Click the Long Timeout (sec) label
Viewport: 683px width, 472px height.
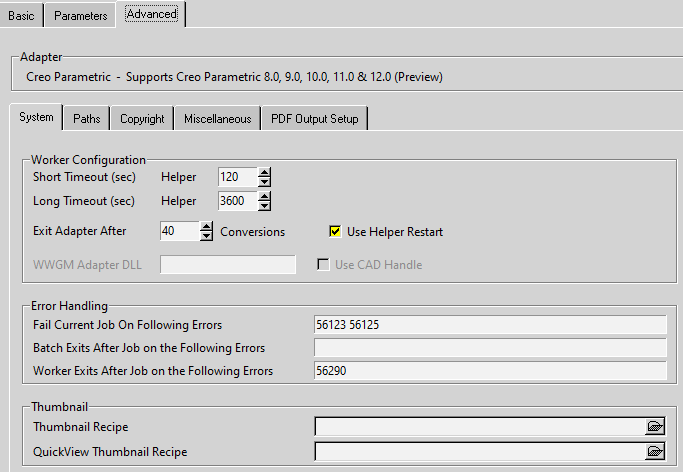[x=84, y=201]
